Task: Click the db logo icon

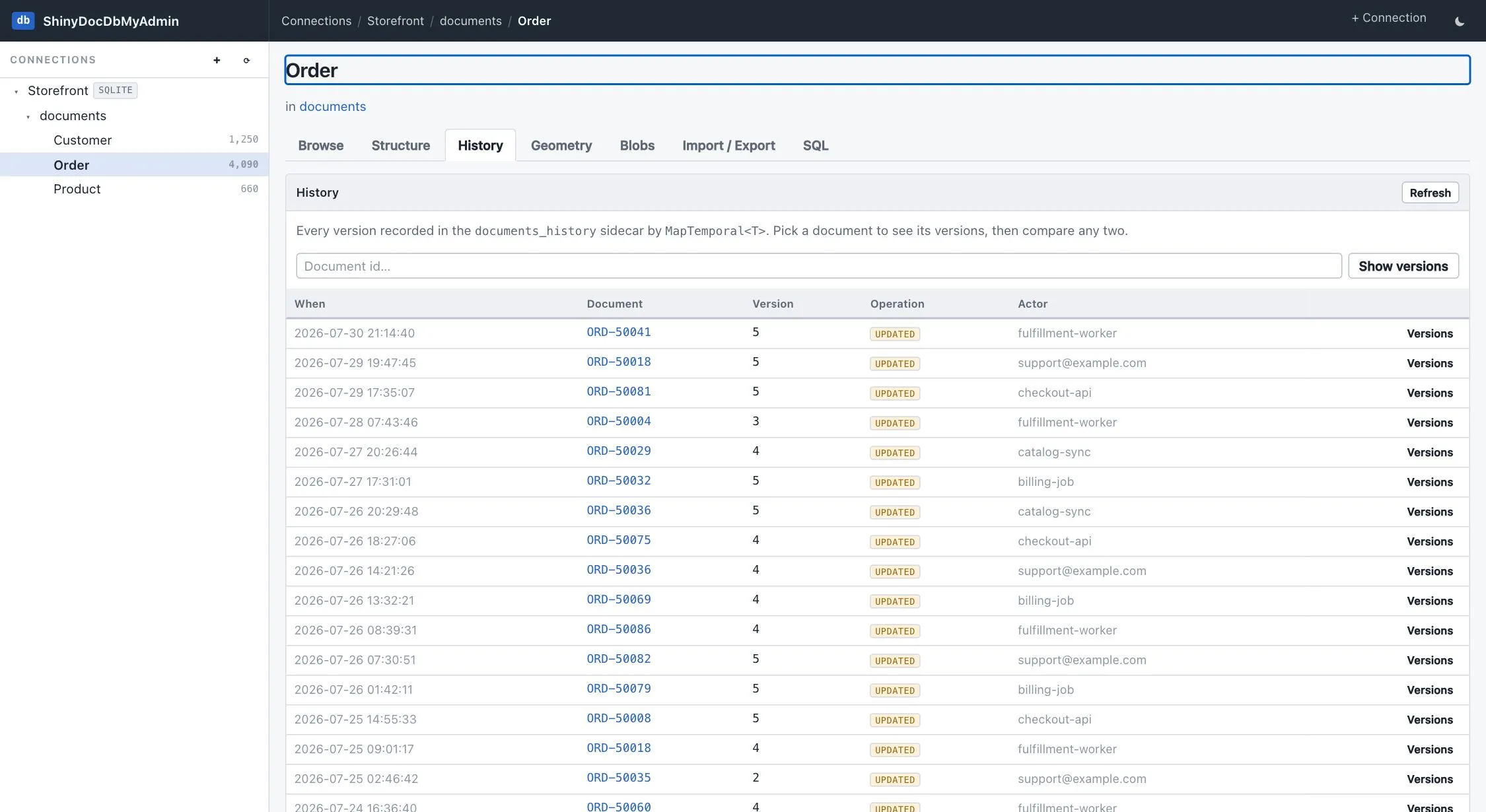Action: pyautogui.click(x=23, y=20)
